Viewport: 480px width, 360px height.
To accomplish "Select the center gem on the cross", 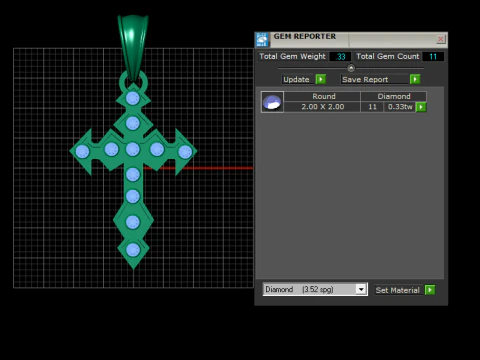I will [133, 150].
